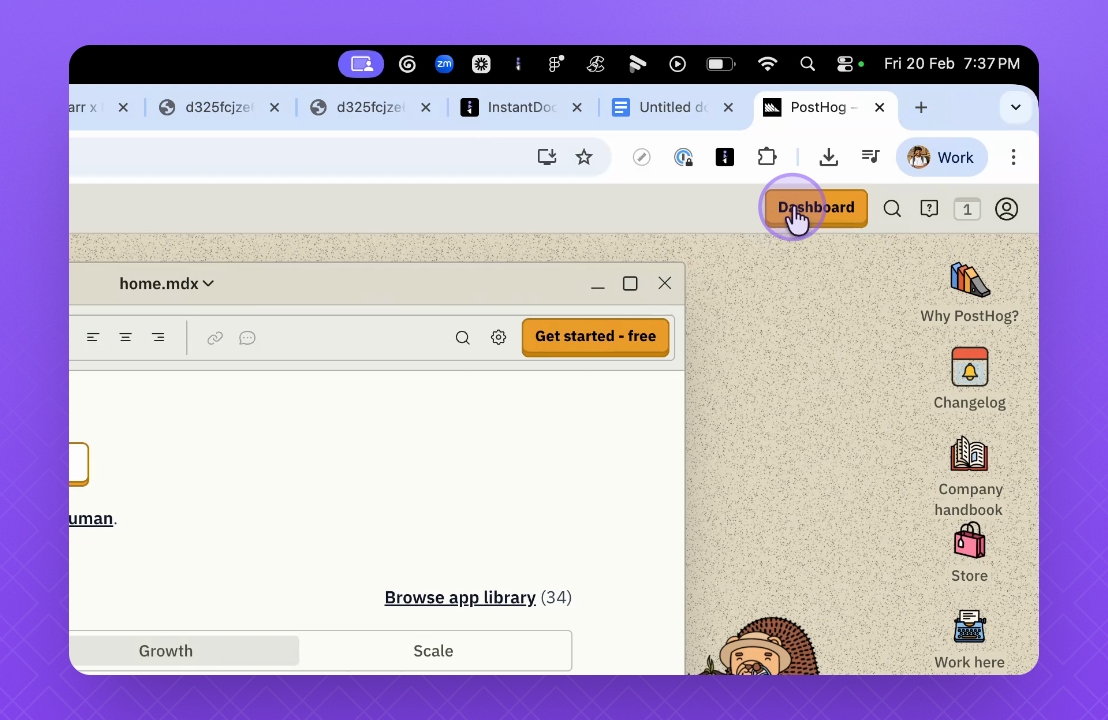Open the media controls playlist icon
This screenshot has width=1108, height=720.
point(871,156)
